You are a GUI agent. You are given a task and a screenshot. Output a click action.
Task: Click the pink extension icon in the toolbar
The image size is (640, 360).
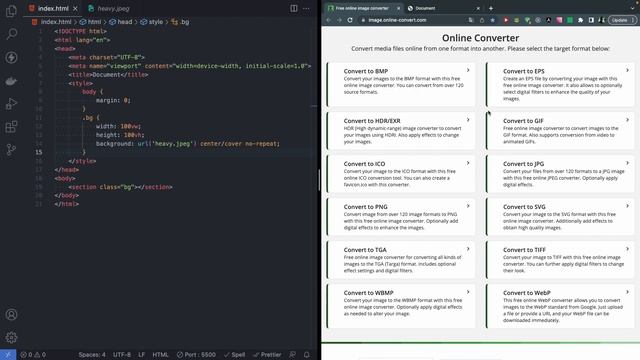click(x=559, y=20)
